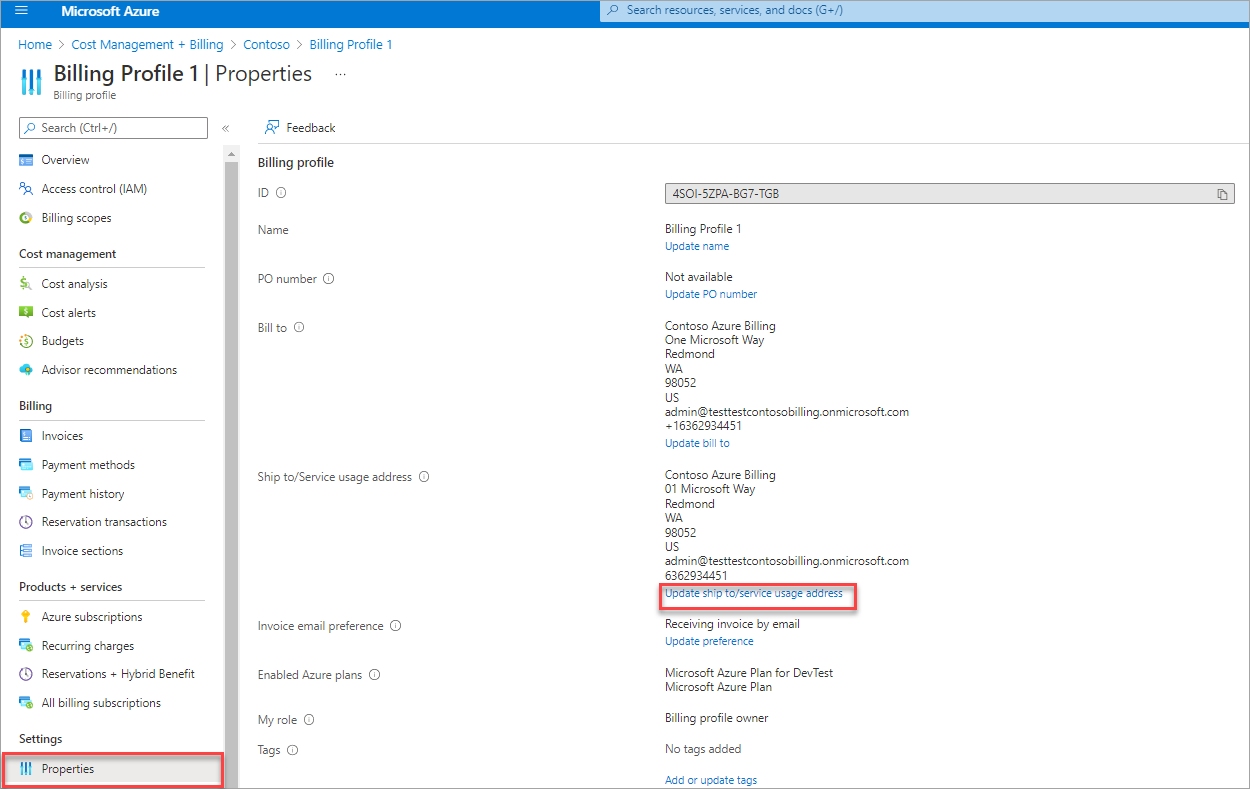Copy the billing profile ID
This screenshot has width=1250, height=789.
(1222, 194)
